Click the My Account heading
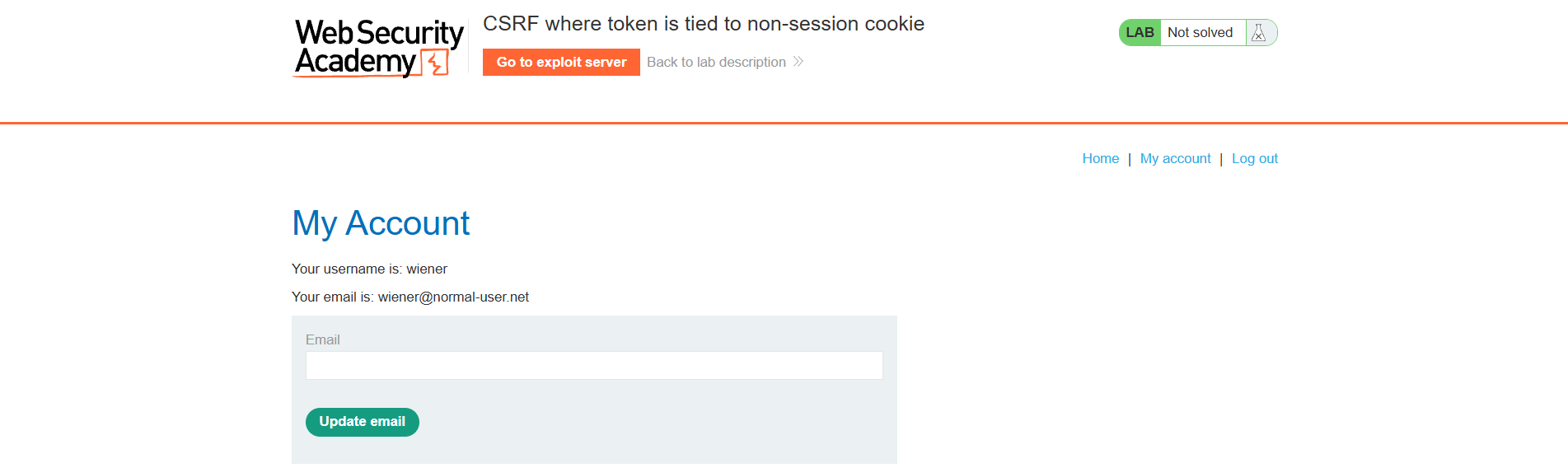 click(x=381, y=223)
